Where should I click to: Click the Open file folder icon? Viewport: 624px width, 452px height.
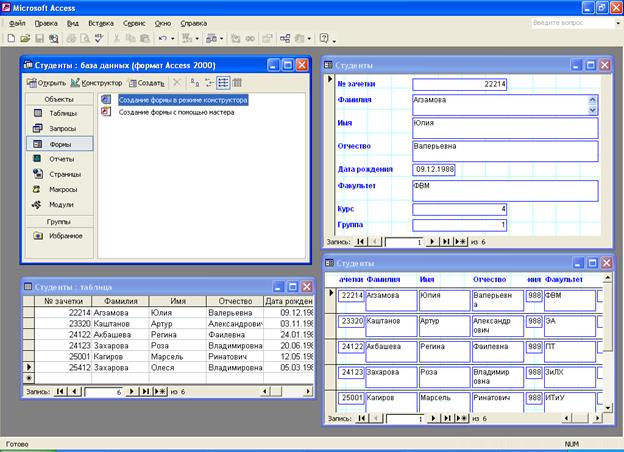(x=24, y=38)
